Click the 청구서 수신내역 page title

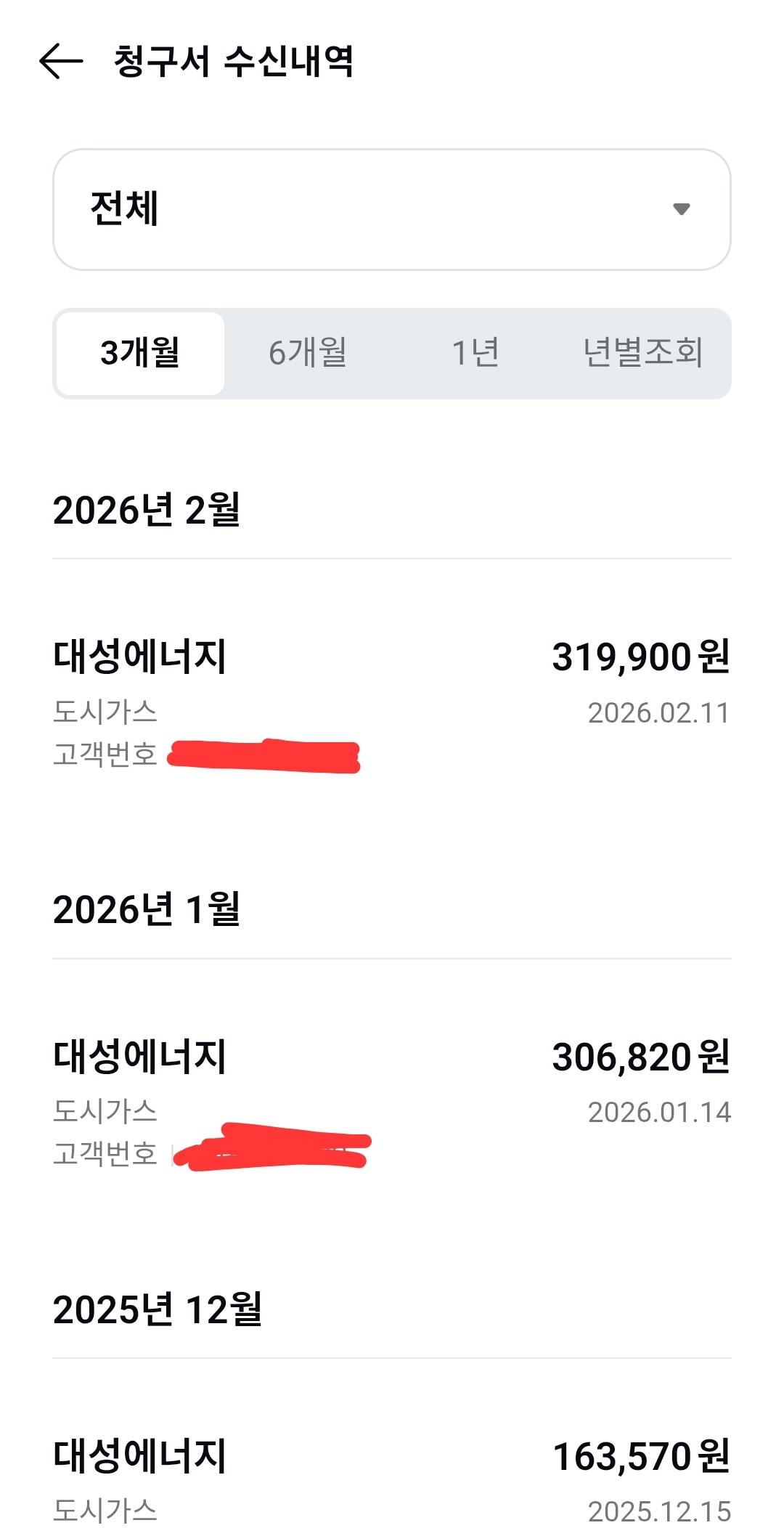[x=234, y=61]
